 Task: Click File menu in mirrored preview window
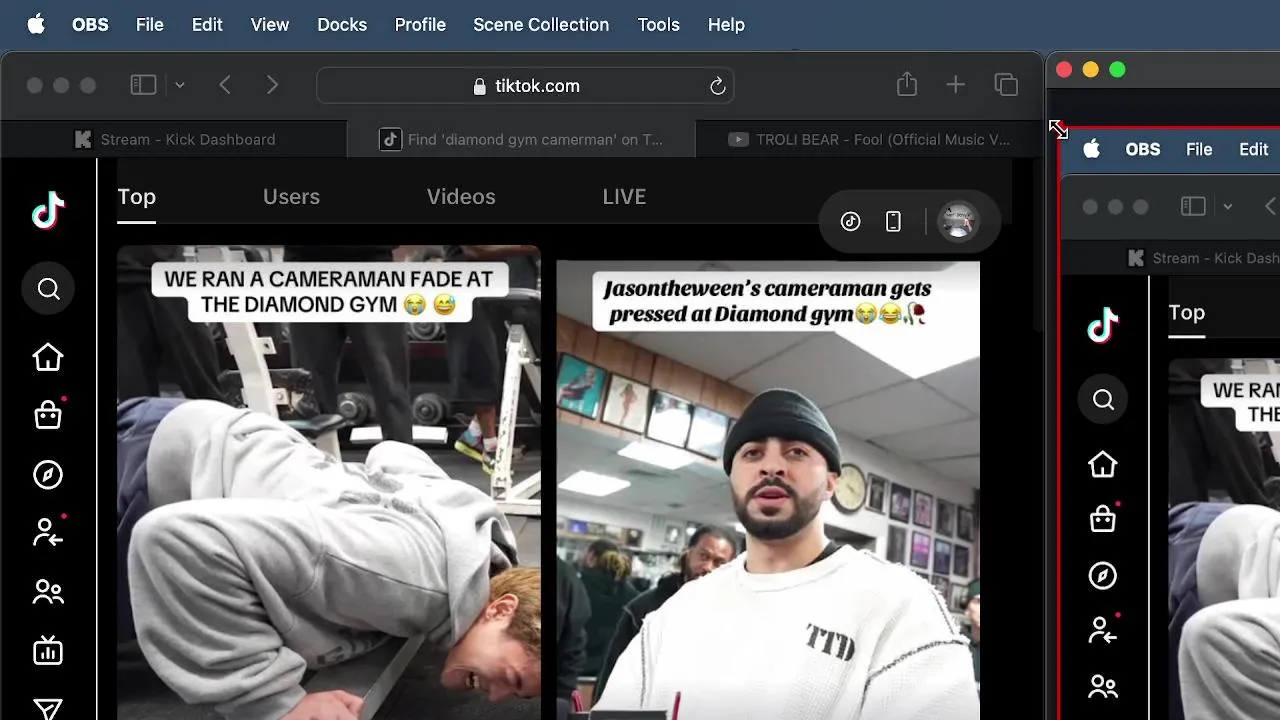(1199, 150)
